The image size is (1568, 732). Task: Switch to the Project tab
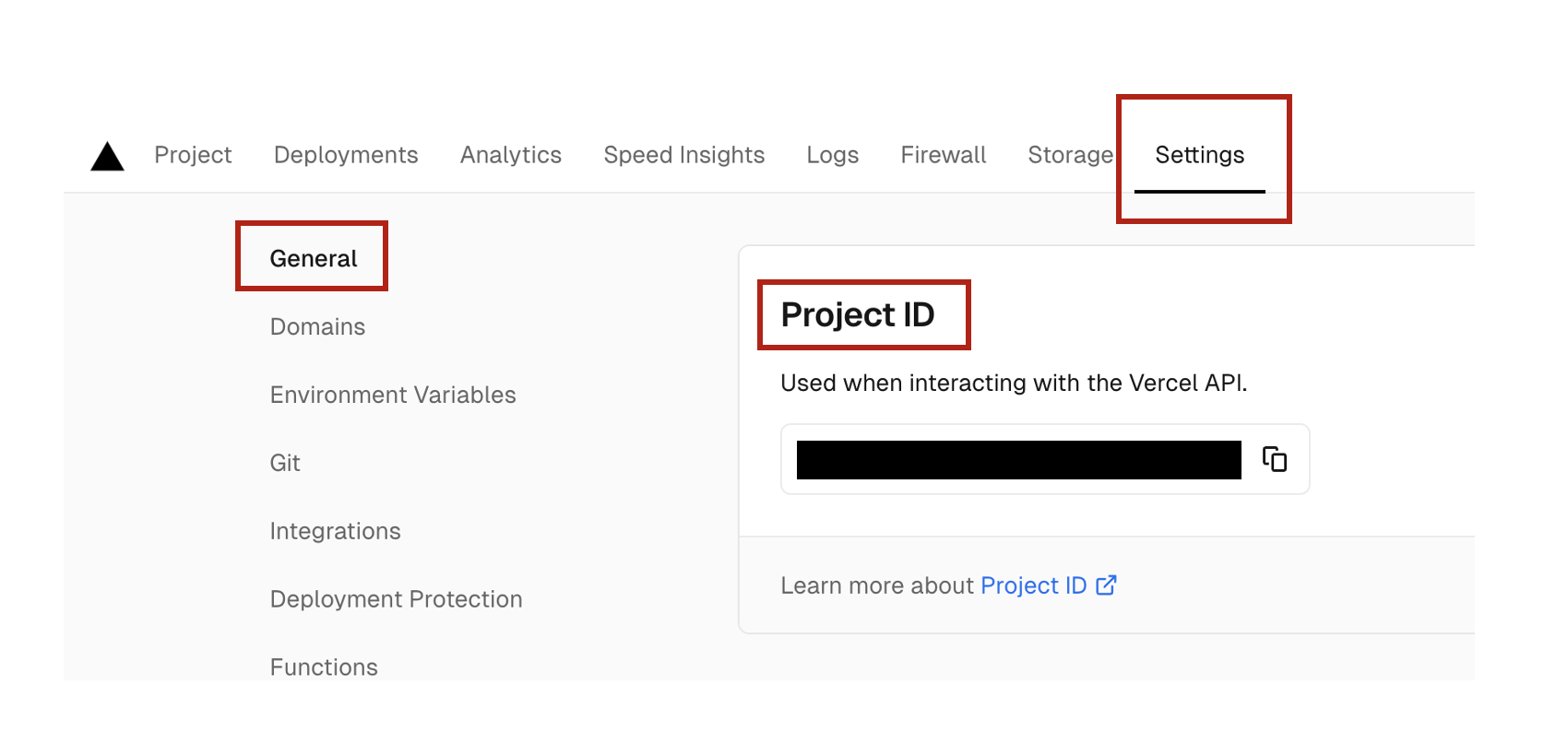[193, 155]
